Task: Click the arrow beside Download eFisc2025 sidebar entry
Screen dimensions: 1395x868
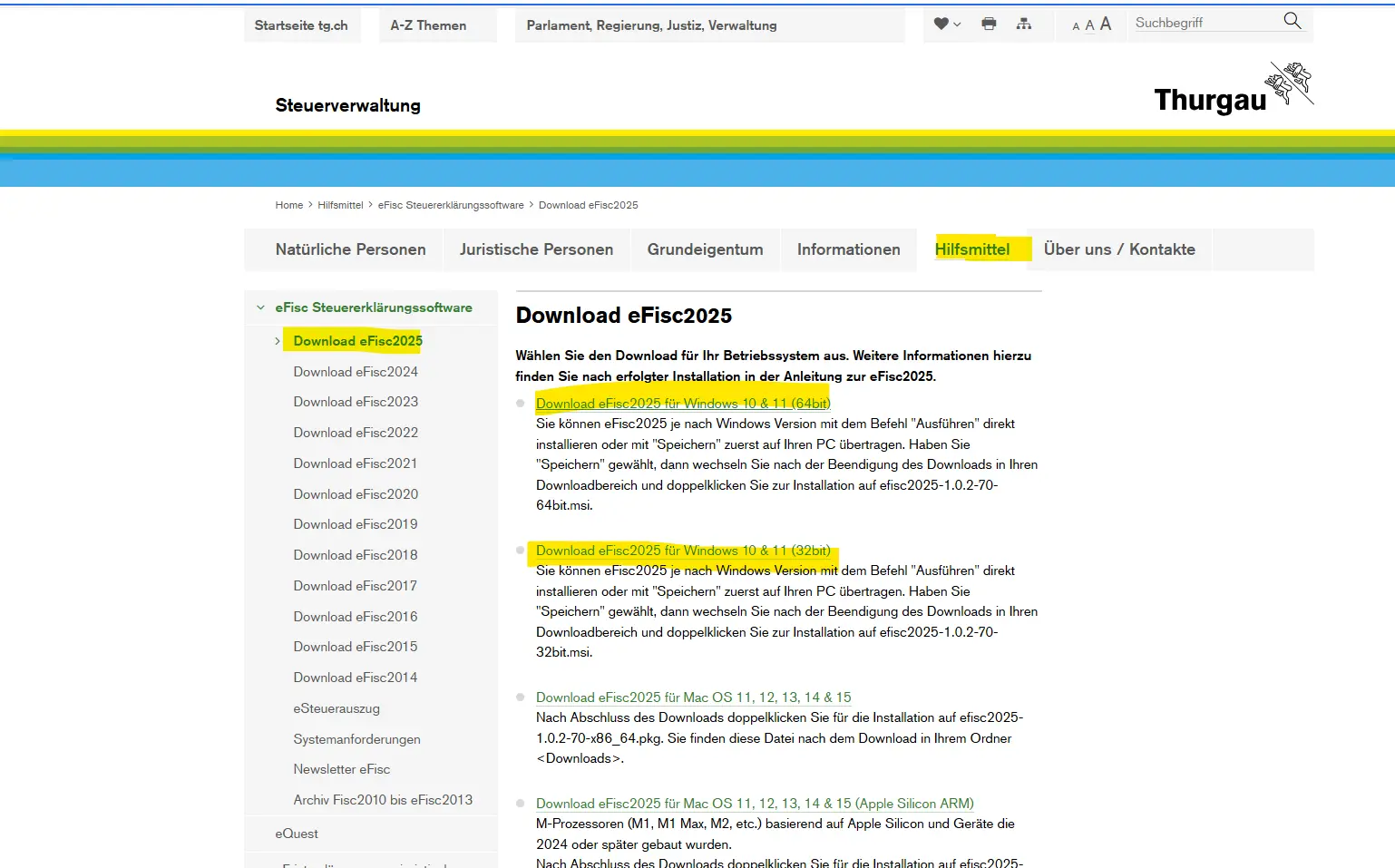Action: click(278, 341)
